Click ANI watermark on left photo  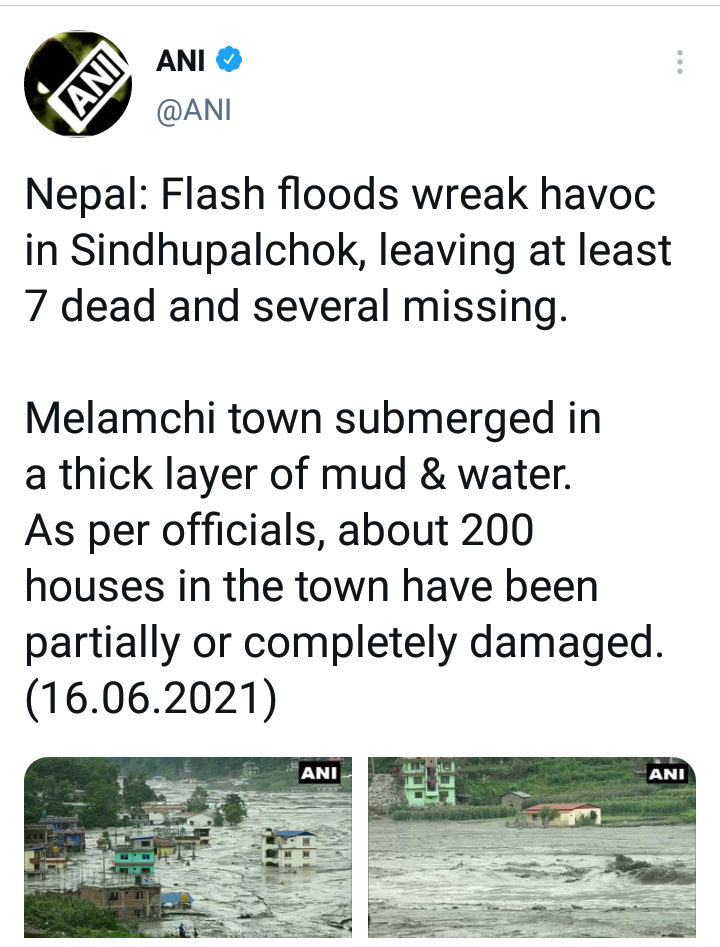pos(321,772)
